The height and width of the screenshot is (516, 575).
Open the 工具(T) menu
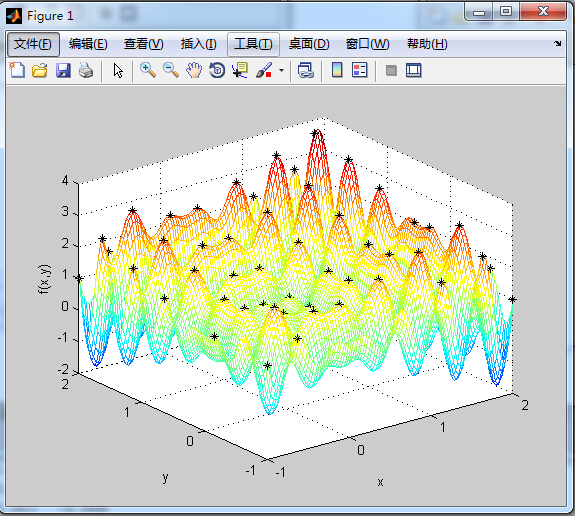click(x=253, y=44)
